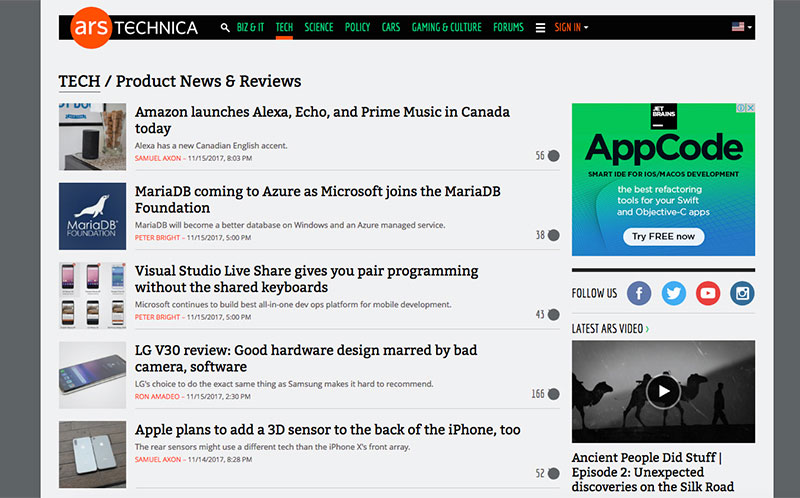800x498 pixels.
Task: Open Visual Studio Live Share article
Action: tap(306, 279)
